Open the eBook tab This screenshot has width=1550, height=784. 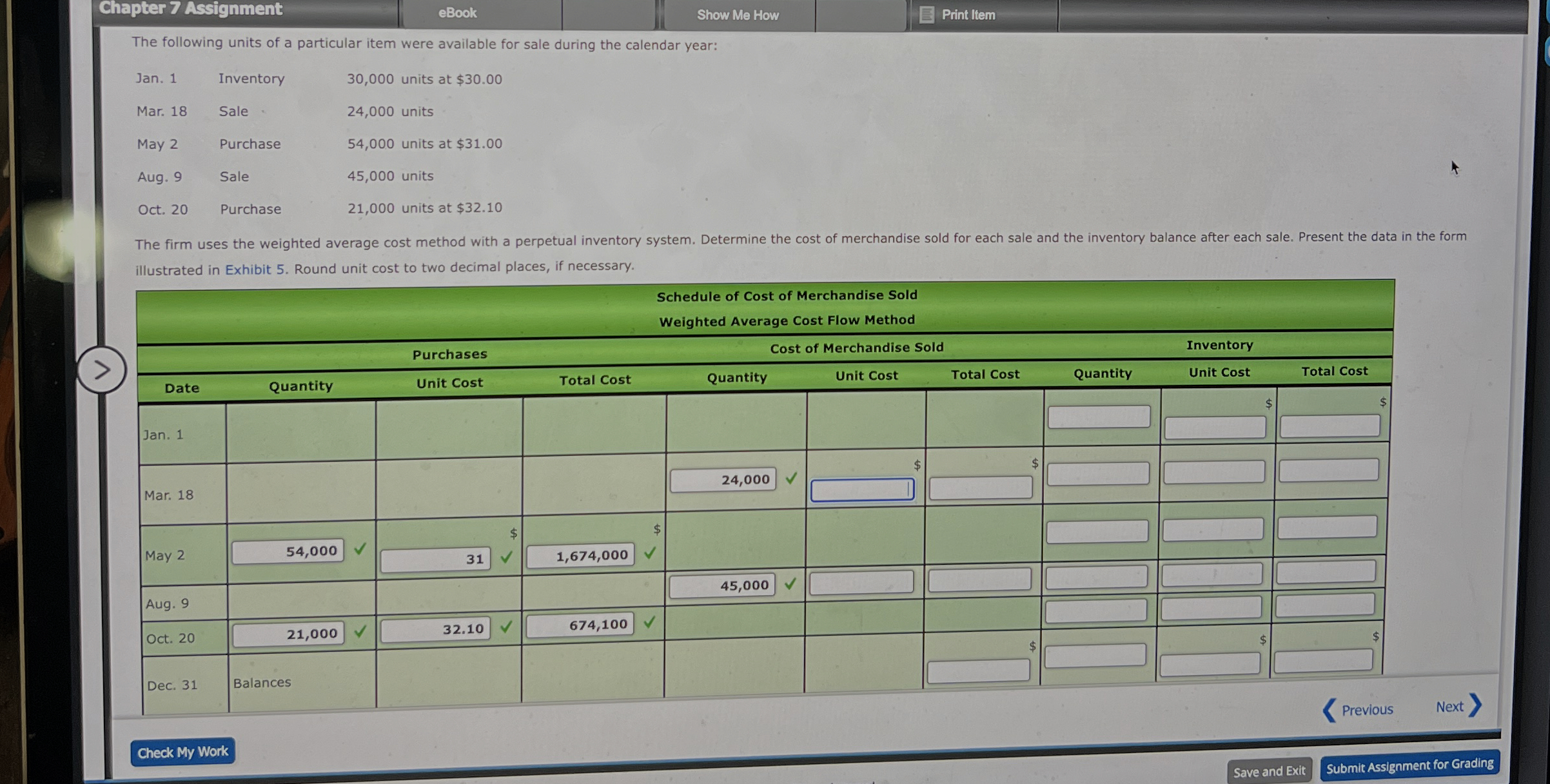pos(457,13)
